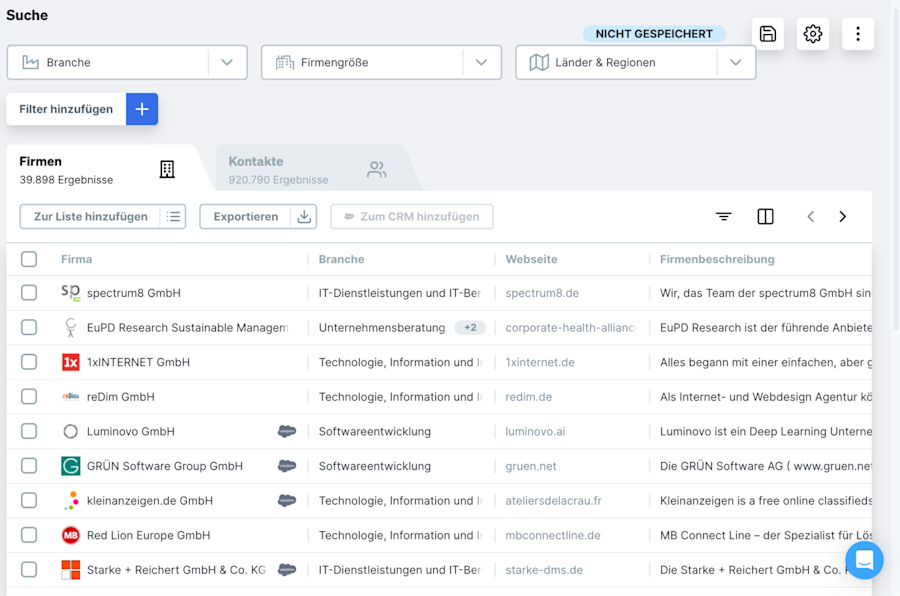The image size is (900, 596).
Task: Go to previous page with left arrow
Action: (810, 216)
